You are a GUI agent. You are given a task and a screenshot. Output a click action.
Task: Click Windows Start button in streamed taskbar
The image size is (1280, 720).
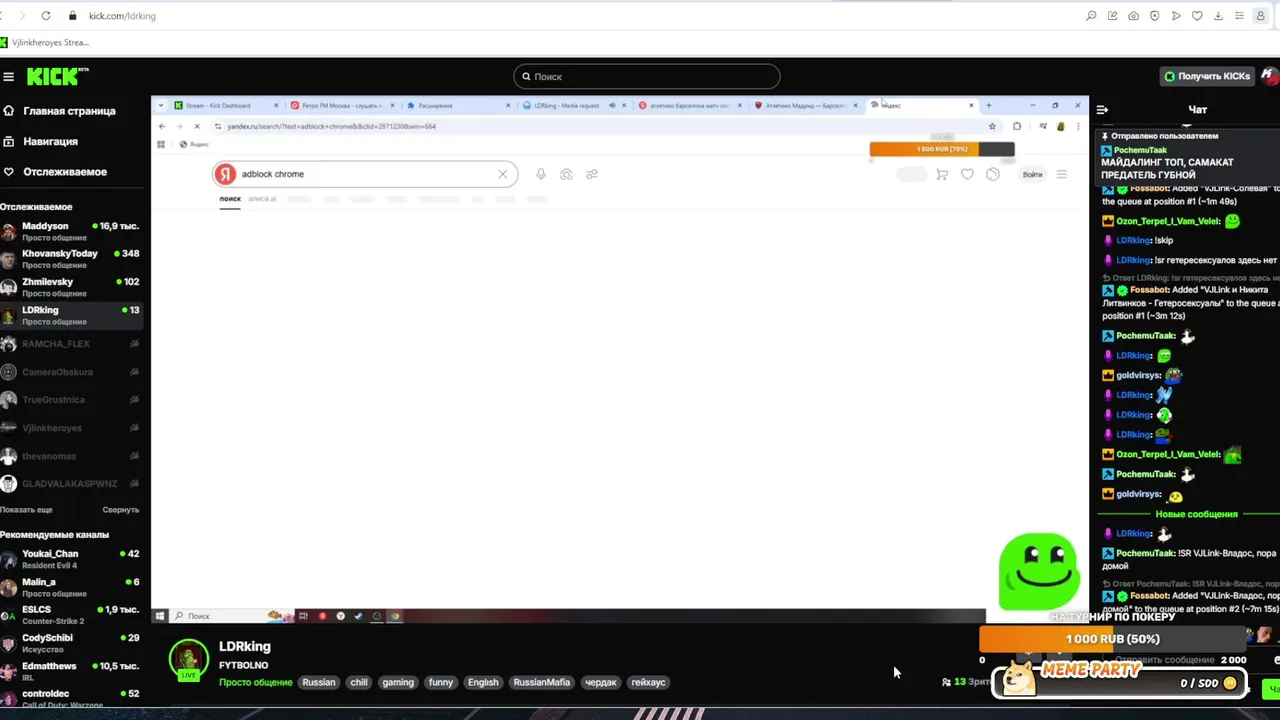point(160,616)
